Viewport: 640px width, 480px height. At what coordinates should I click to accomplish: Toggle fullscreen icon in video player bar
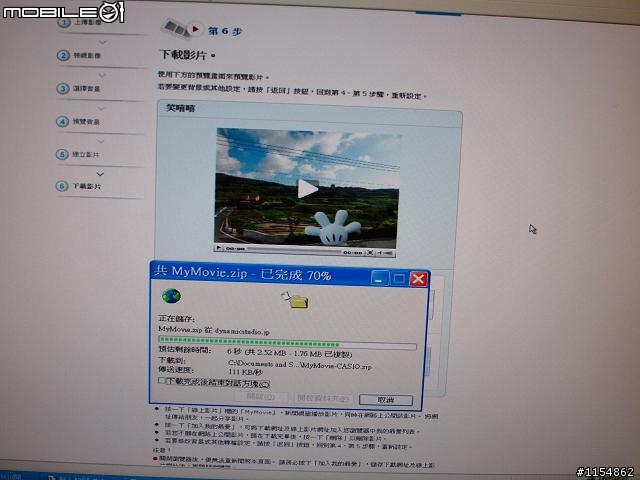click(x=369, y=253)
